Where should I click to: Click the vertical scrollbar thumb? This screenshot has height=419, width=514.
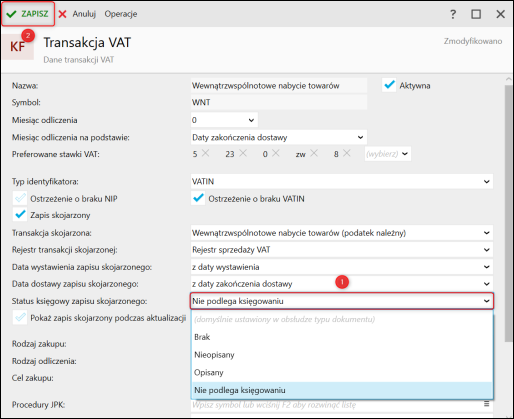click(x=508, y=213)
